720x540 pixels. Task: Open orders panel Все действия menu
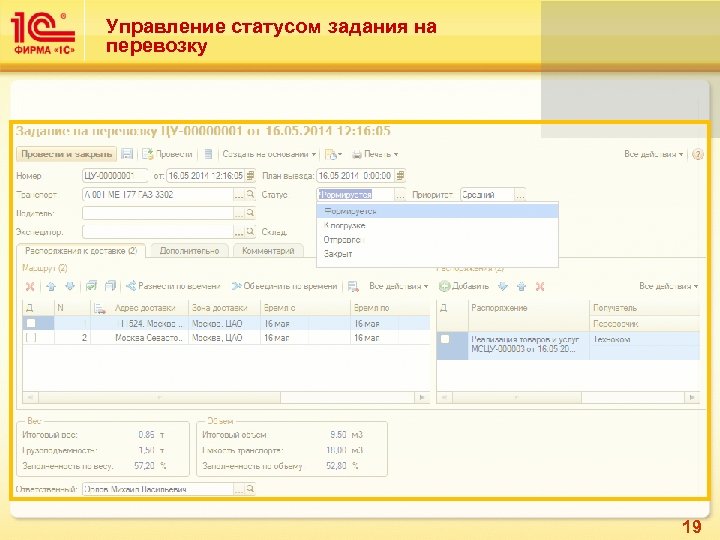(669, 286)
